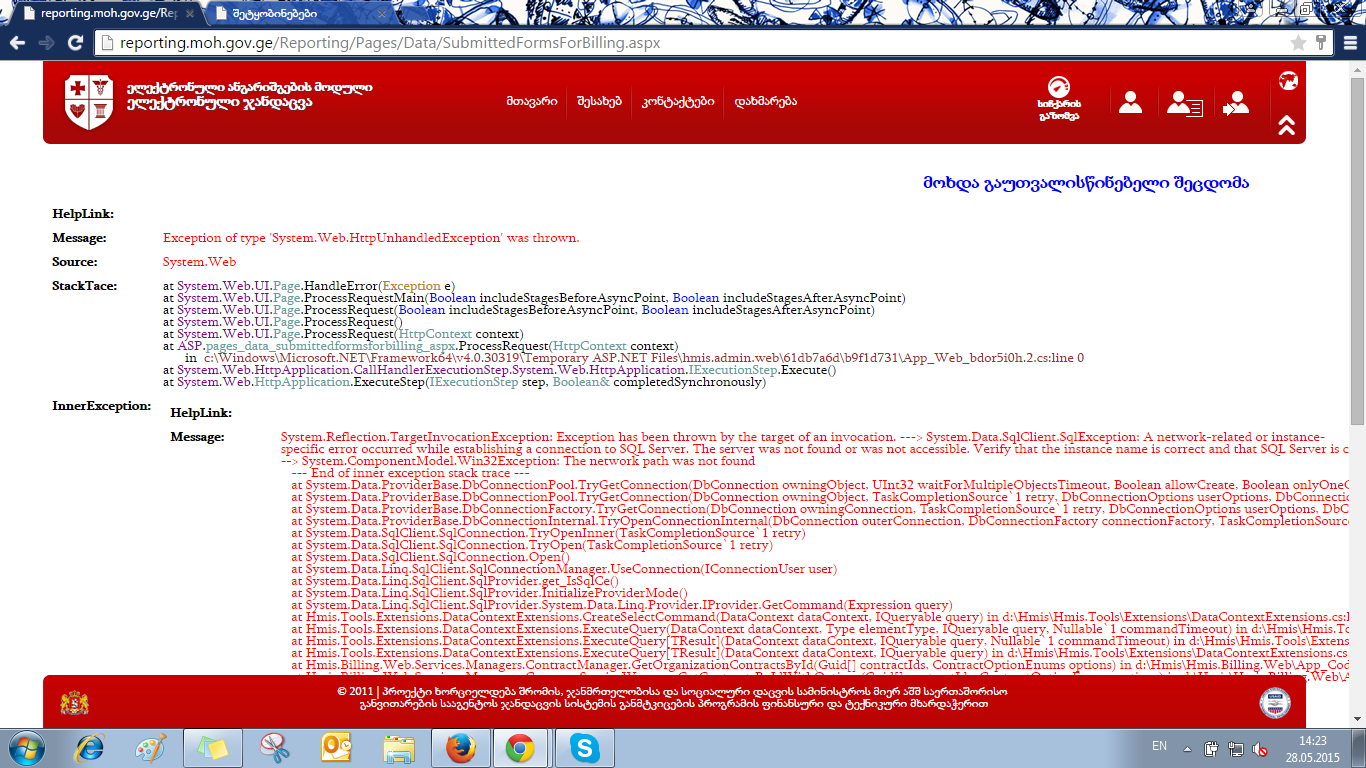Bookmark this page with star icon

point(1298,43)
